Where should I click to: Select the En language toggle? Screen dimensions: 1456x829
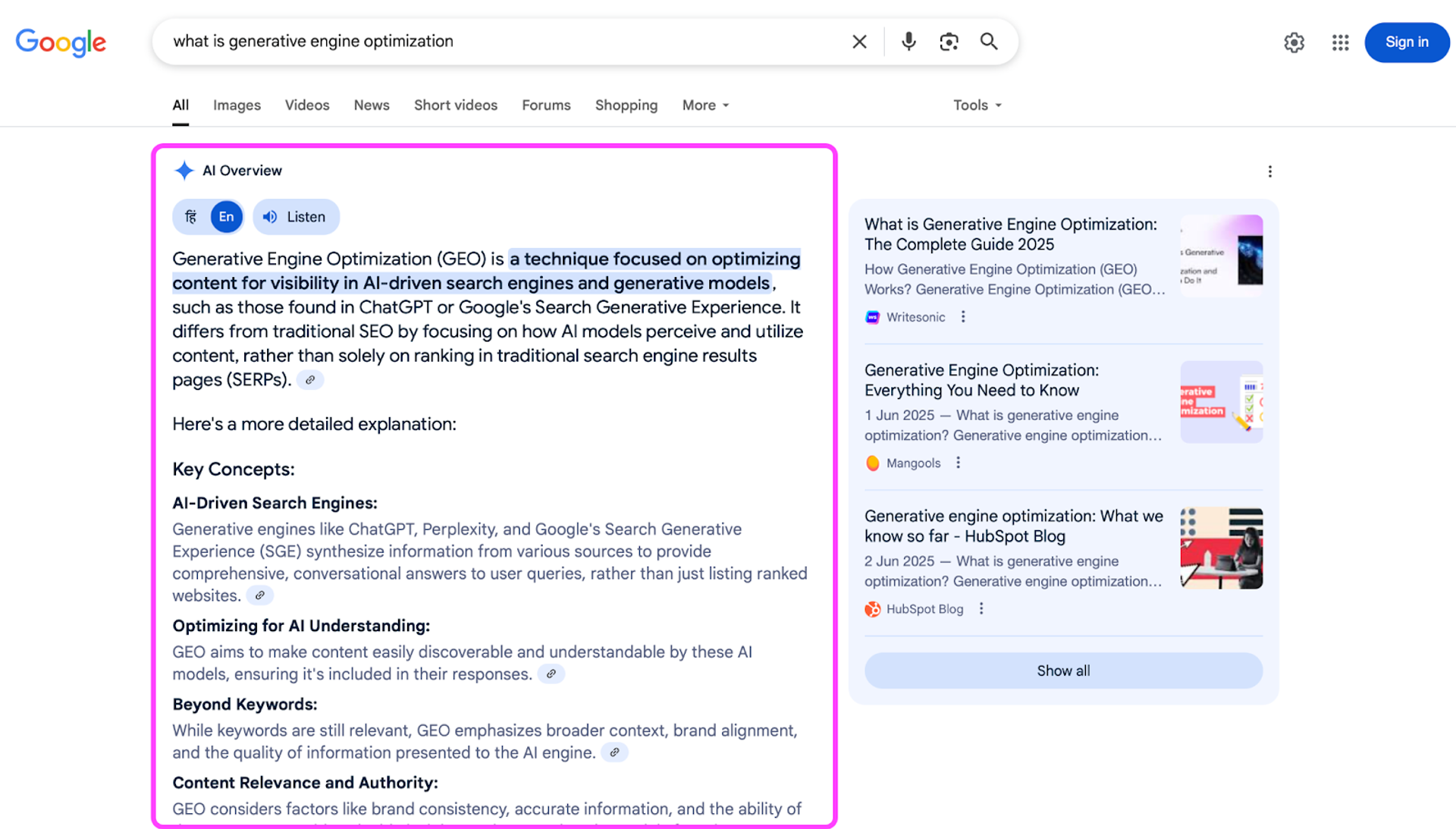(x=226, y=217)
